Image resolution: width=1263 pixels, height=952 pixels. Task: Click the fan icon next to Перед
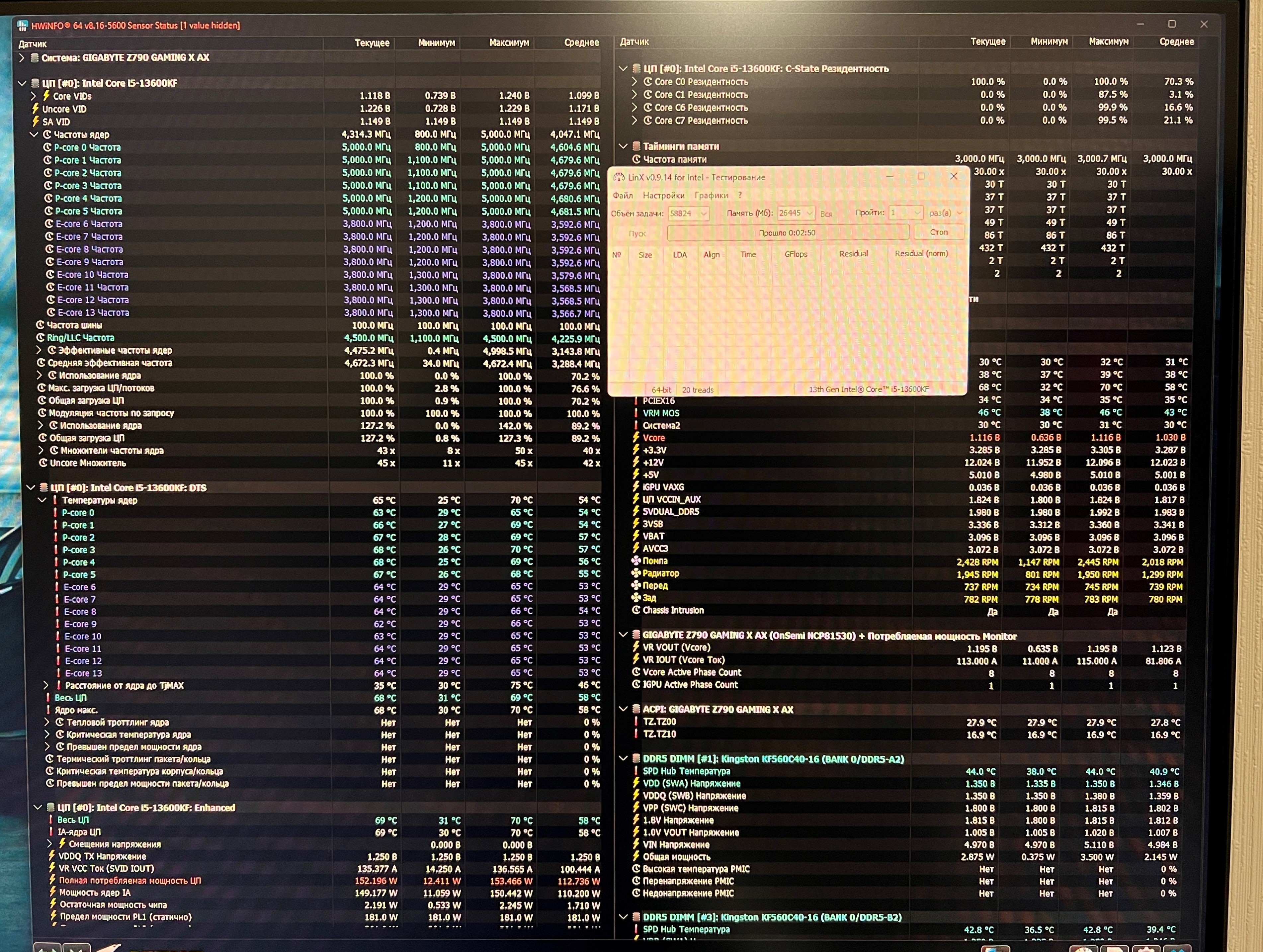(x=635, y=585)
